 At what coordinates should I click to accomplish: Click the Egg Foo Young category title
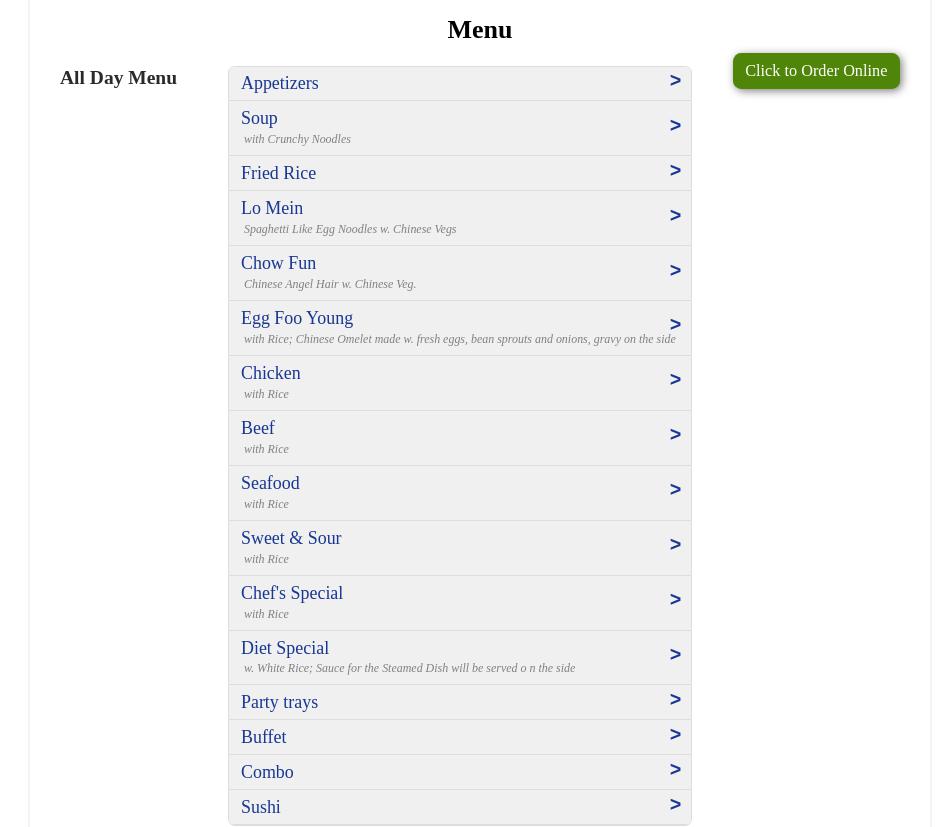pos(297,318)
